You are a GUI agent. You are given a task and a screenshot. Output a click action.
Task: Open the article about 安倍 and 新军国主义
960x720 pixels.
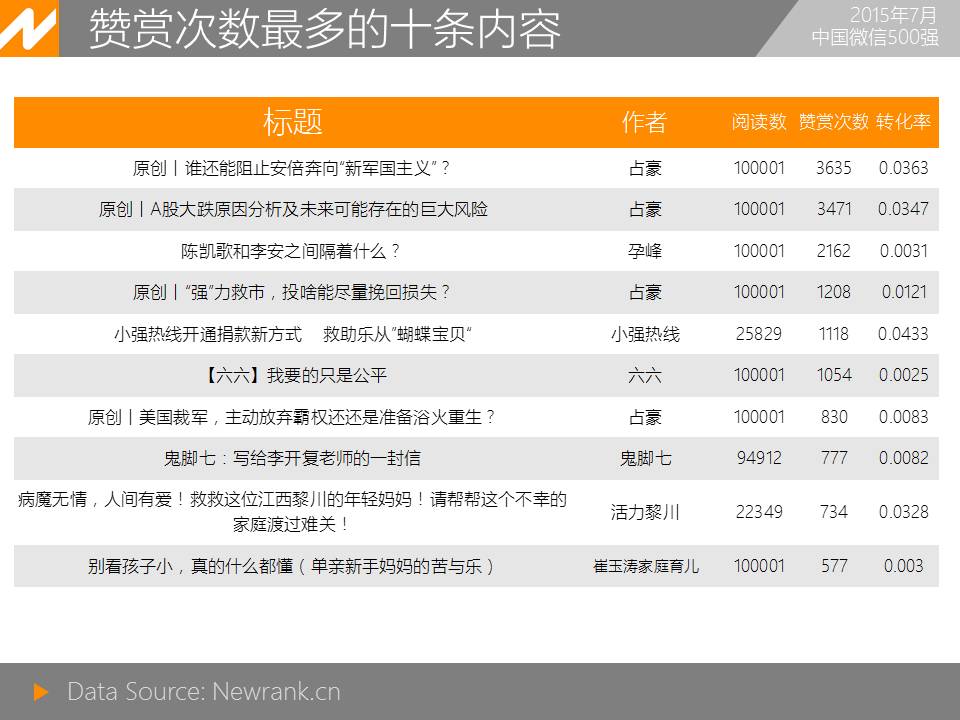pyautogui.click(x=292, y=168)
